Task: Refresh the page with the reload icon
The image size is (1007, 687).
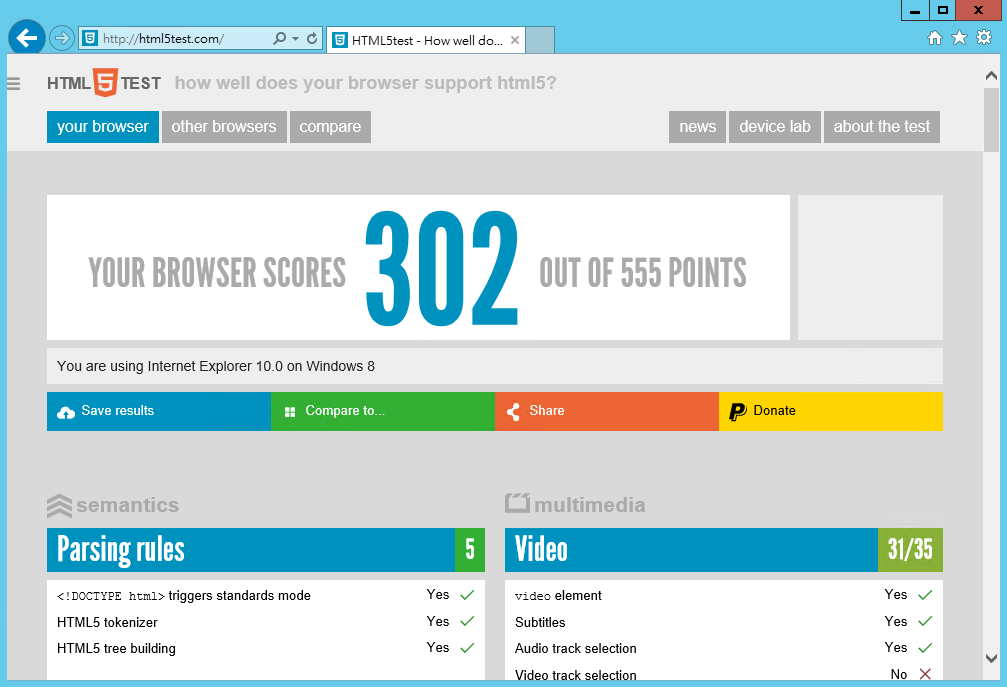Action: [x=312, y=39]
